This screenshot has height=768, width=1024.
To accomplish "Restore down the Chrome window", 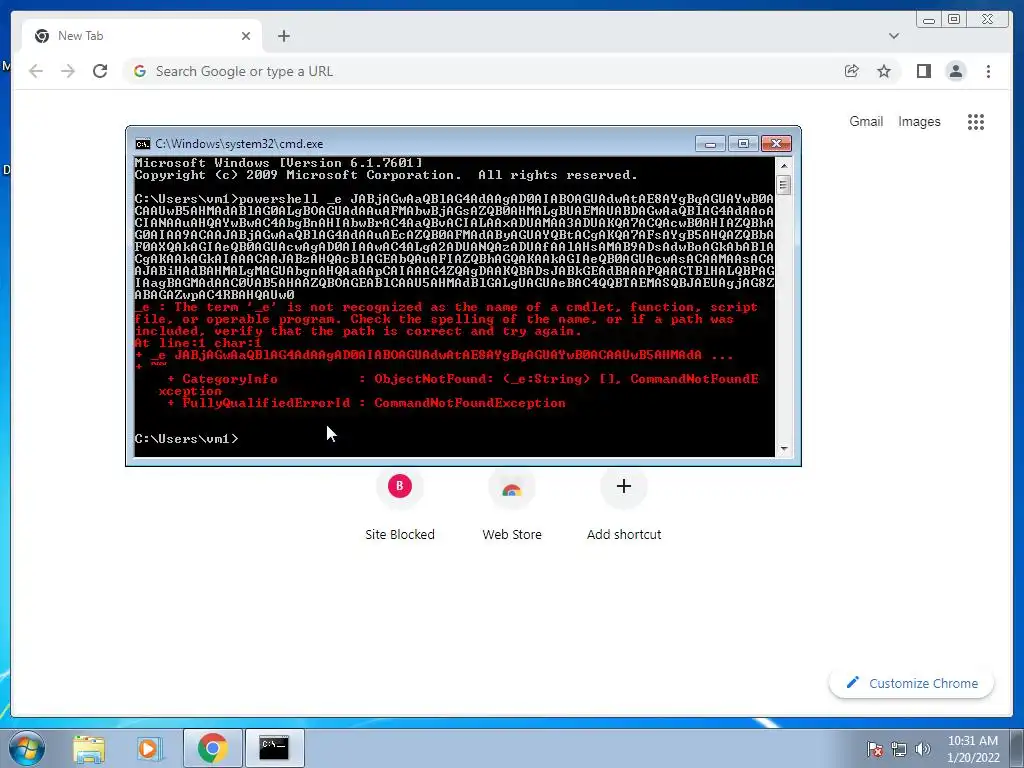I will pyautogui.click(x=954, y=20).
